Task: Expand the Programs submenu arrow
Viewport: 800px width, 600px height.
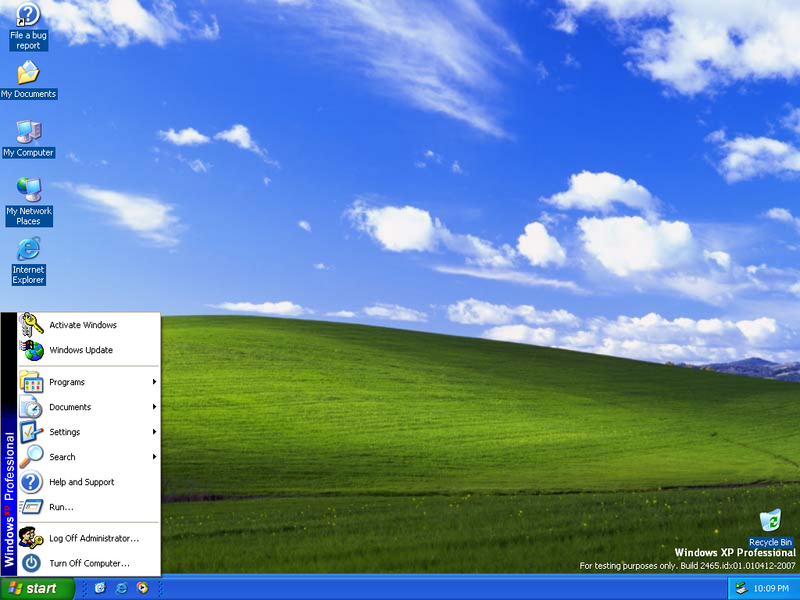Action: tap(154, 382)
